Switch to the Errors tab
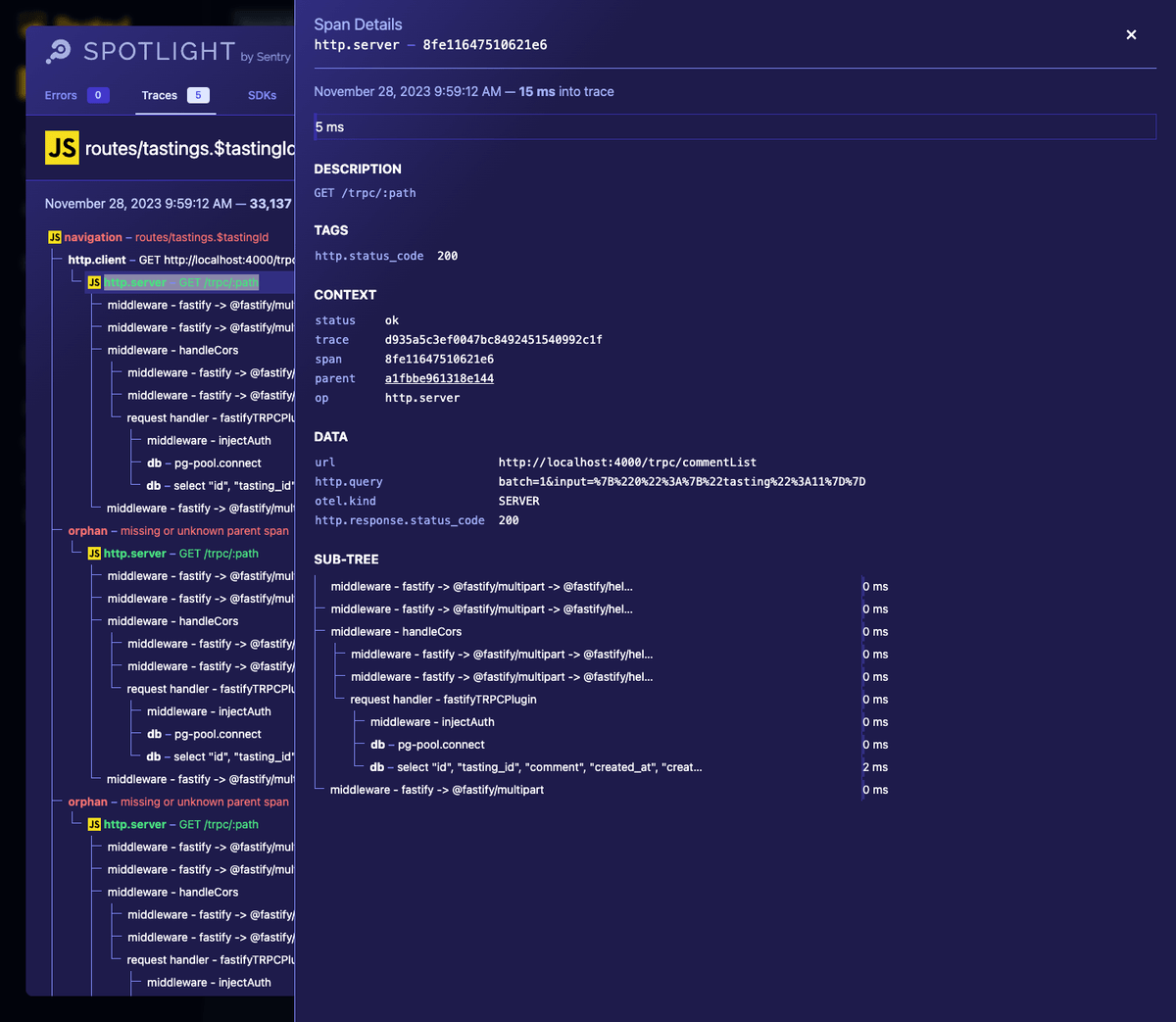The width and height of the screenshot is (1176, 1022). (61, 95)
